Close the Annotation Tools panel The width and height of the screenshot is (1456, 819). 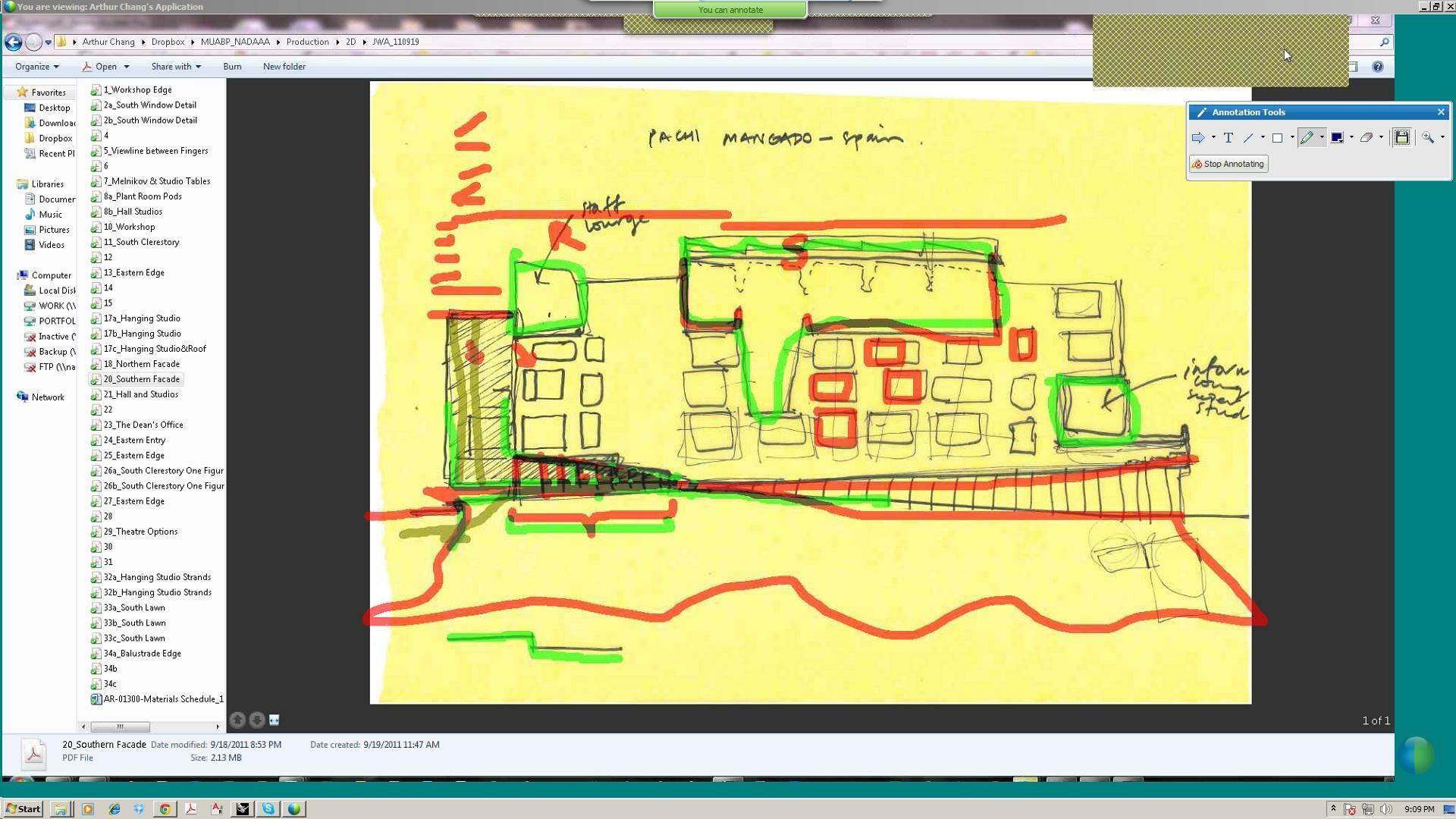pos(1441,112)
